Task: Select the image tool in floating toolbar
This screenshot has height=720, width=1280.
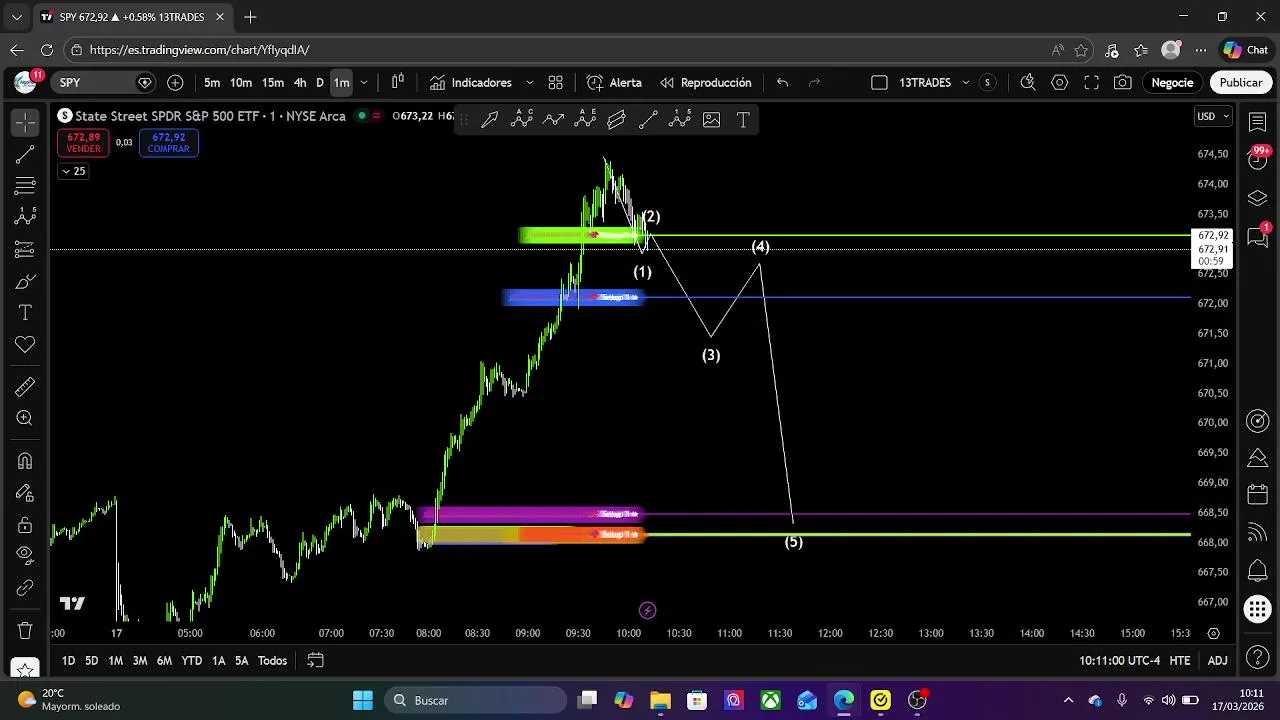Action: 712,120
